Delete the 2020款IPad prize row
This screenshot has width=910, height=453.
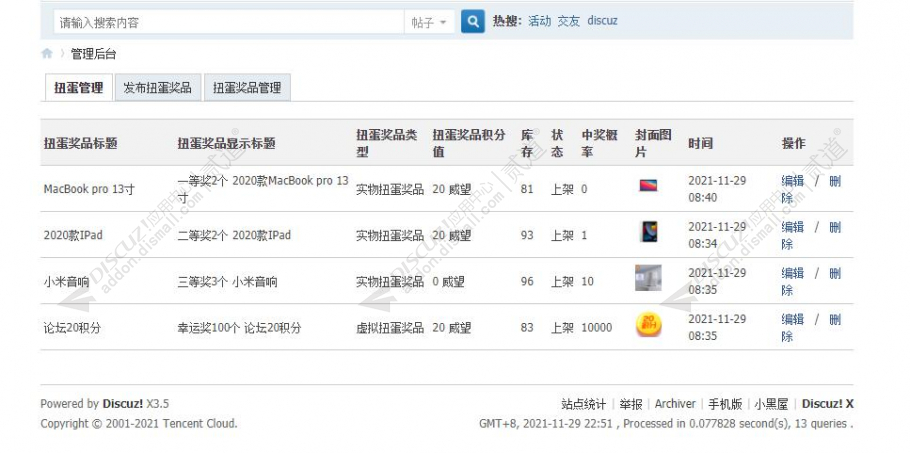835,227
